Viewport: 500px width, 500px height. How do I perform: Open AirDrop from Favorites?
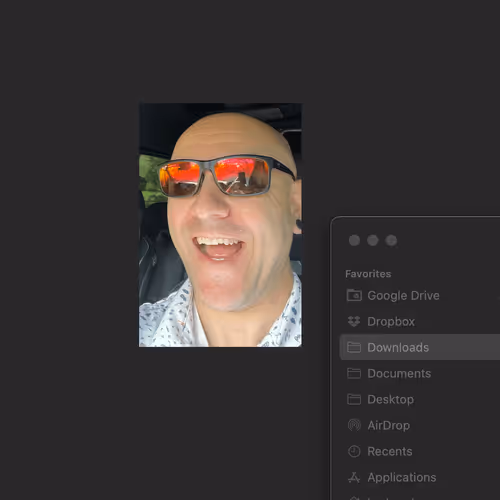tap(419, 425)
